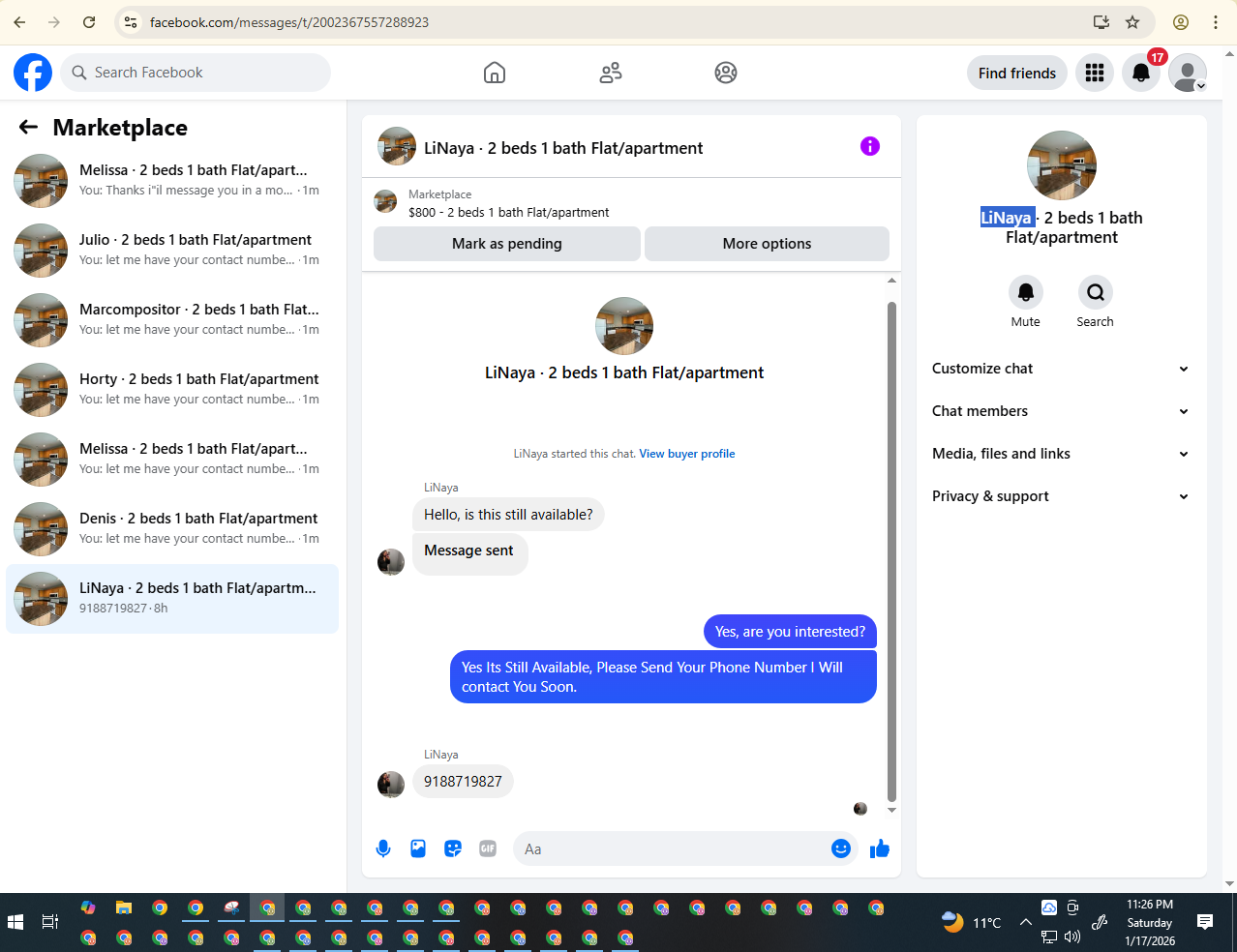Reload the page in browser toolbar
This screenshot has width=1237, height=952.
pos(89,22)
